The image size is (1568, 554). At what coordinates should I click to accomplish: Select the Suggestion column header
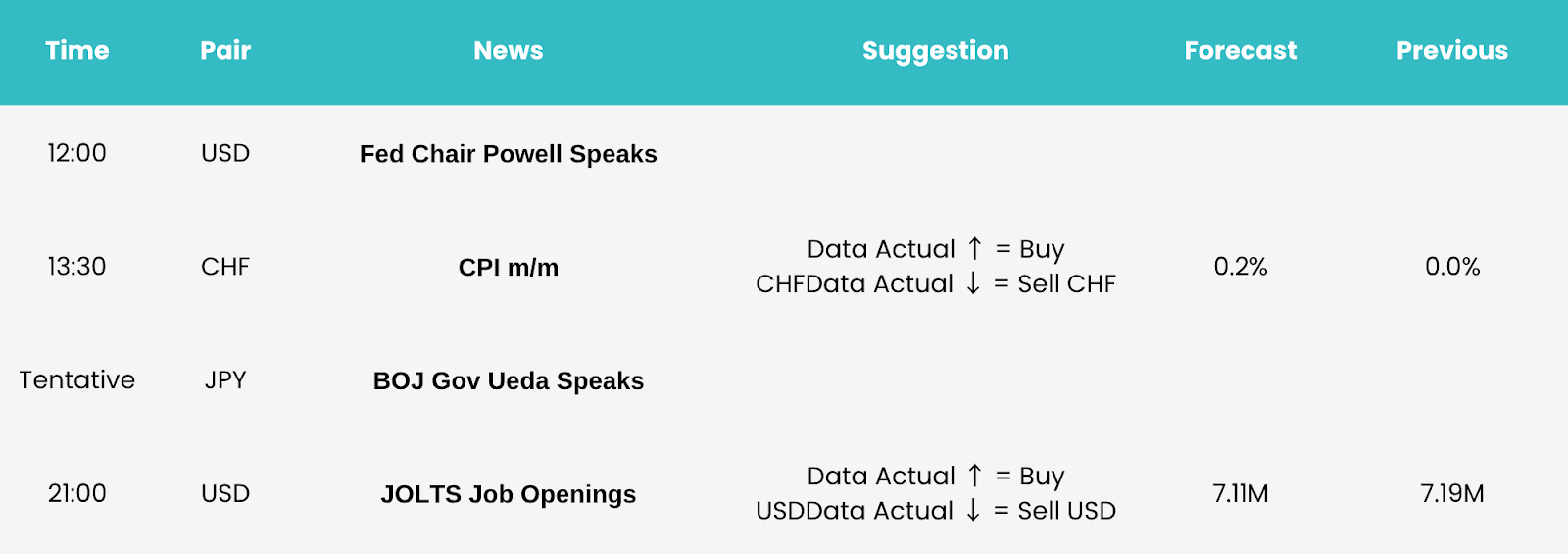tap(936, 51)
